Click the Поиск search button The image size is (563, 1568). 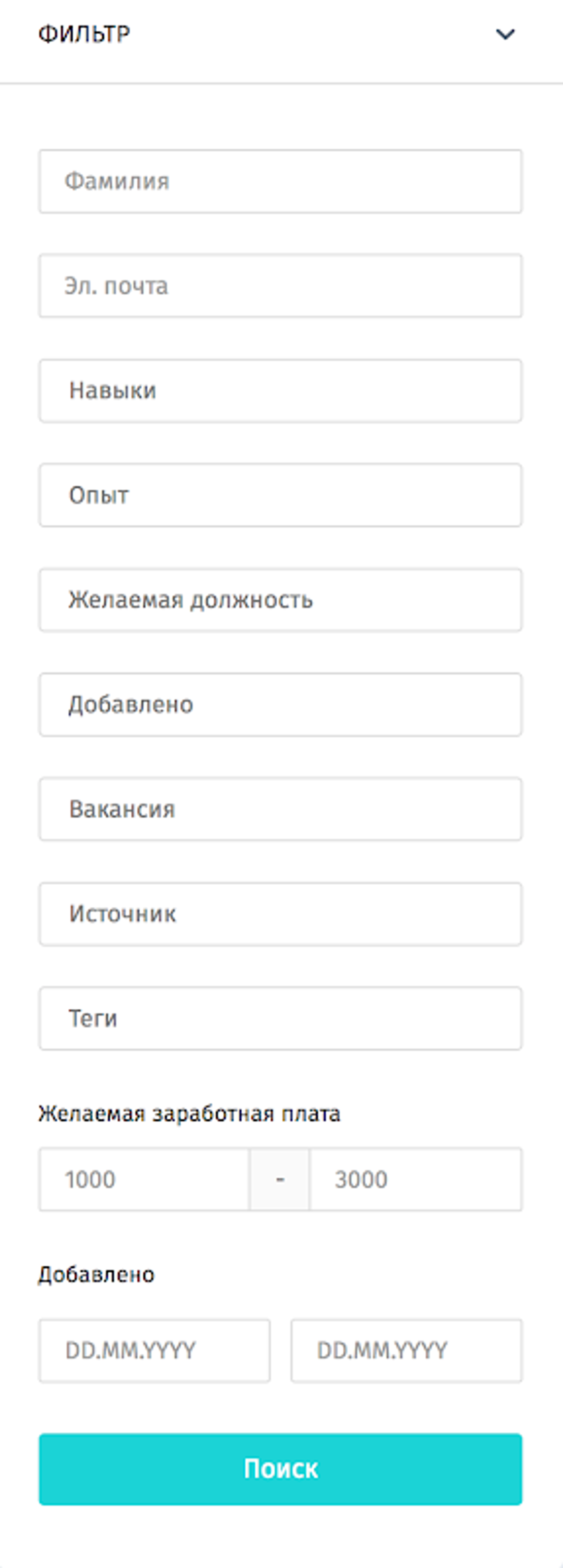280,1469
